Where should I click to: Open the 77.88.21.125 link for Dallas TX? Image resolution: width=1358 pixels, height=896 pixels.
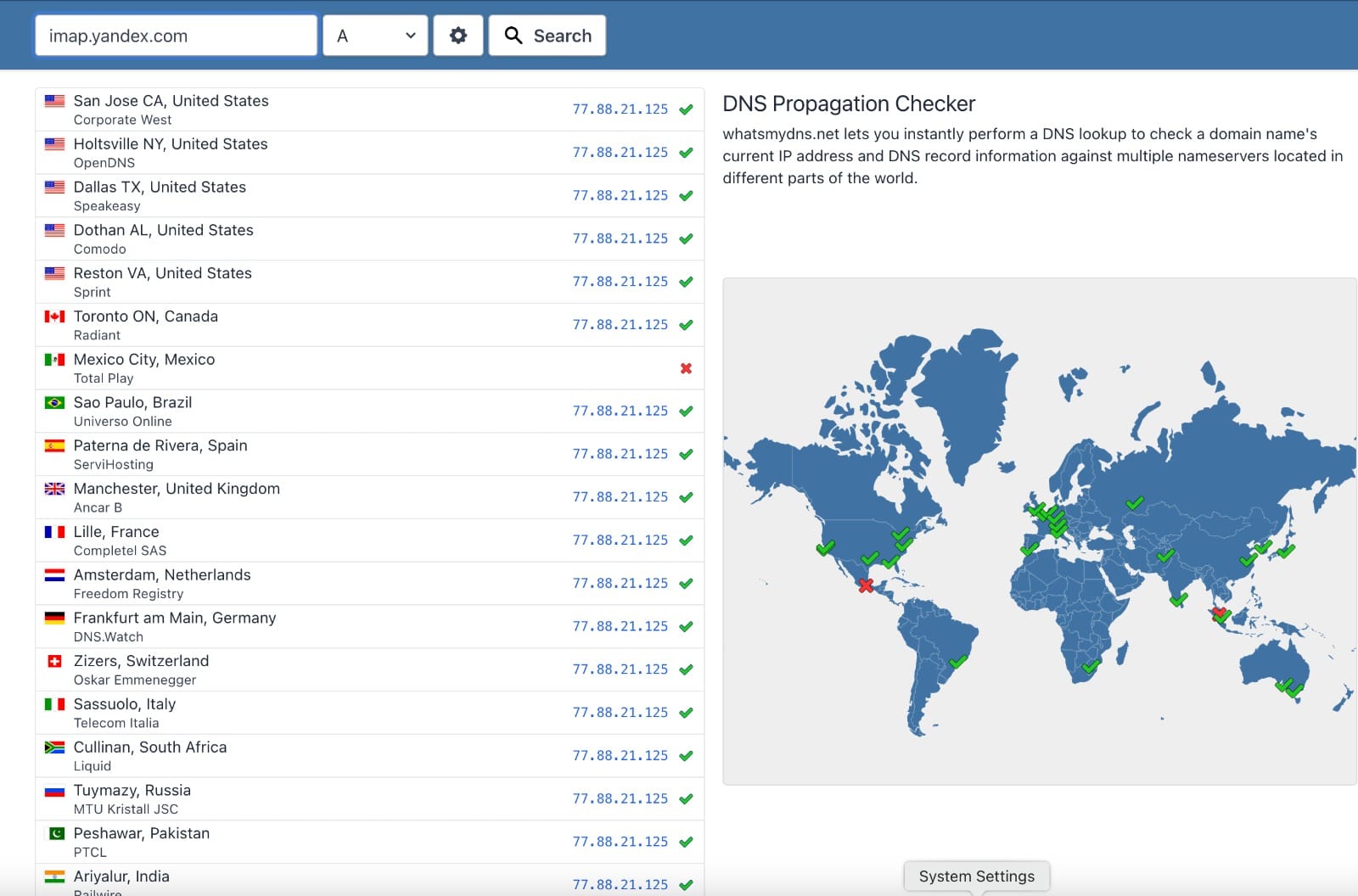click(620, 195)
